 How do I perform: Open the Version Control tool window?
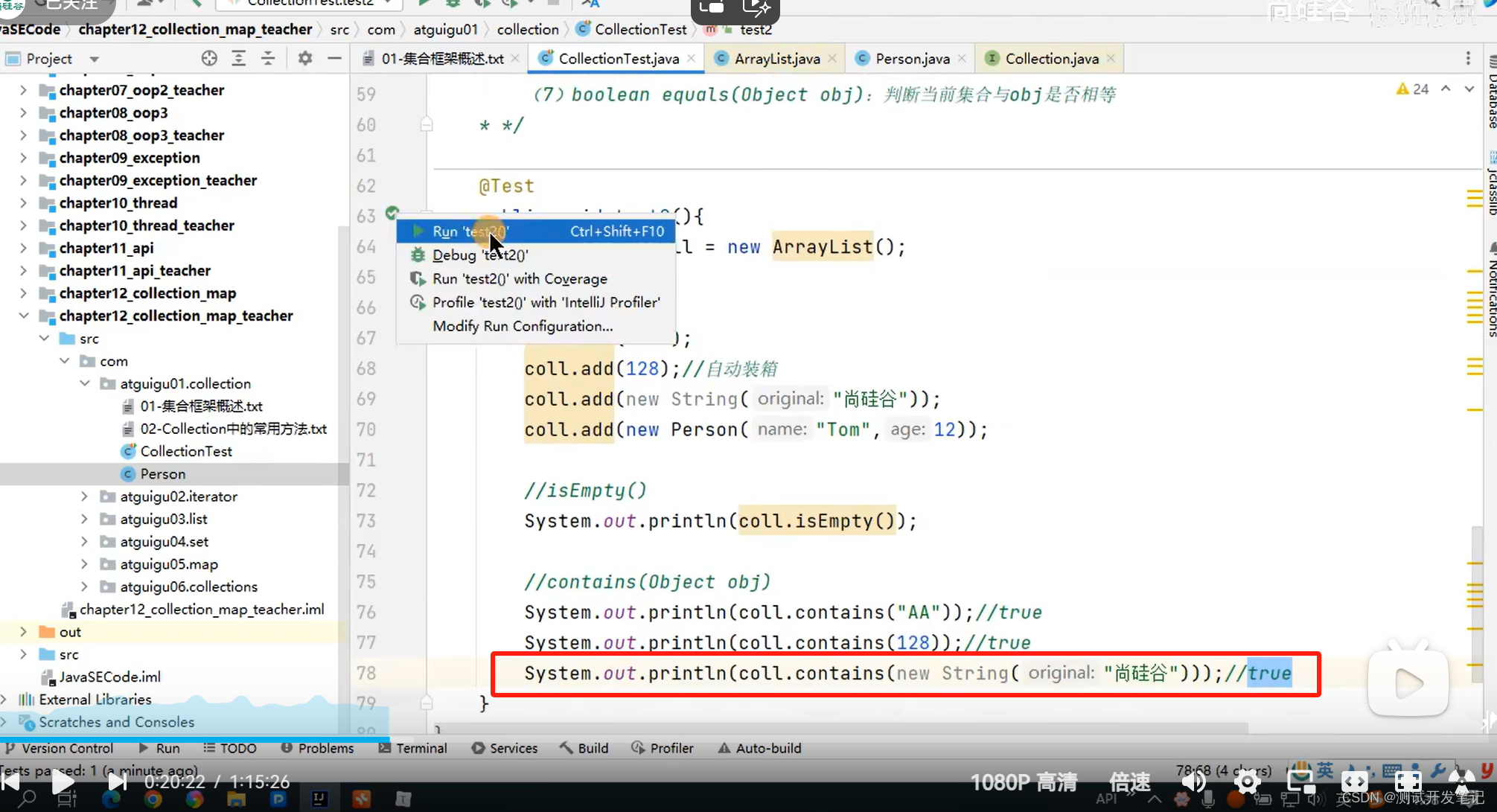[x=60, y=748]
